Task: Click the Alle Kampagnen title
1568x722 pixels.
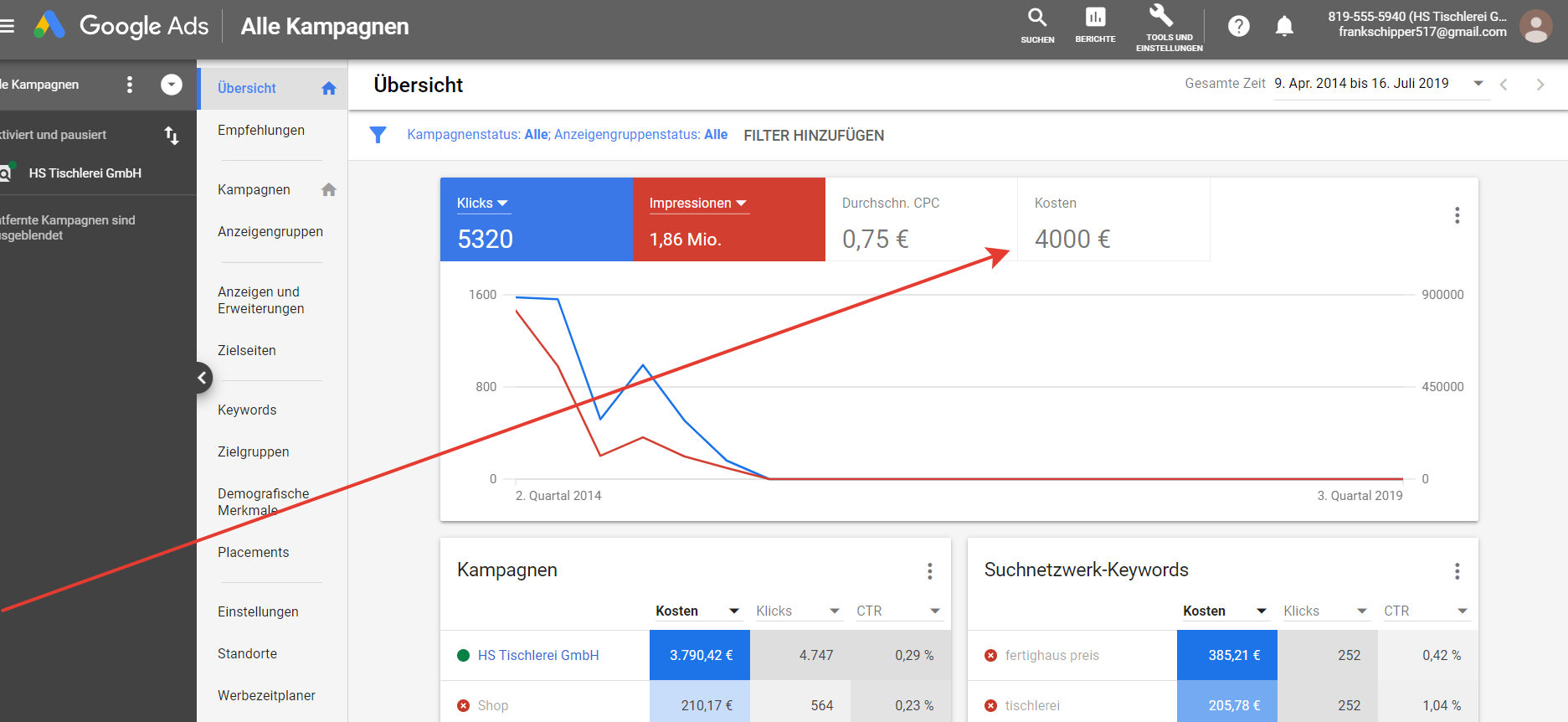Action: [x=325, y=27]
